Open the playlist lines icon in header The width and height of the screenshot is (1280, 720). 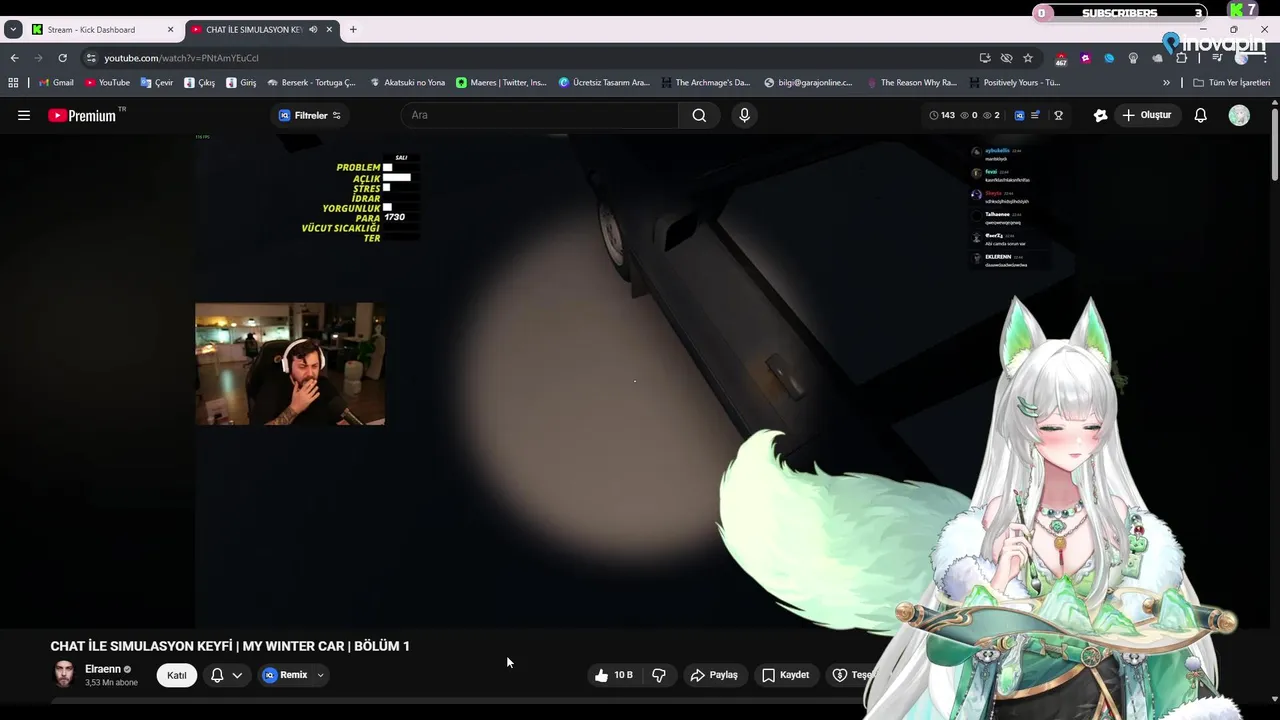[x=1035, y=115]
